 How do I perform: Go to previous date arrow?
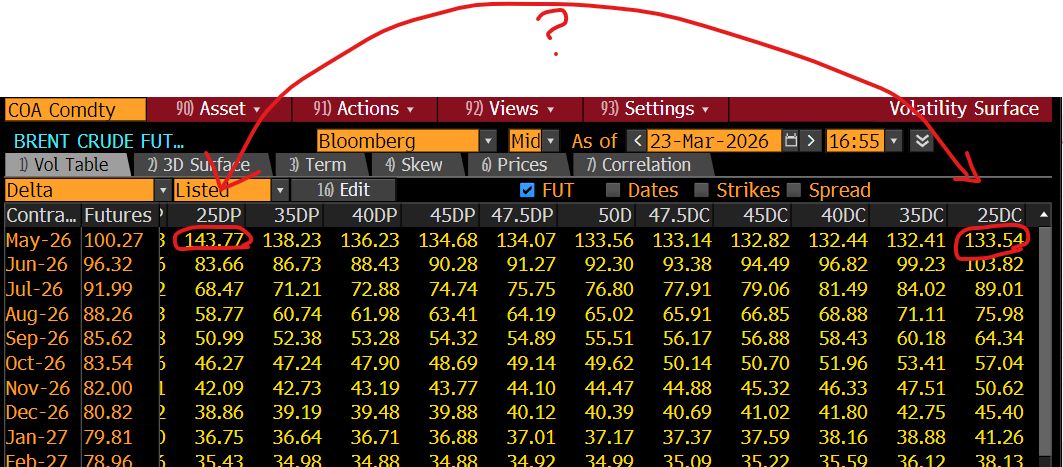pyautogui.click(x=637, y=141)
